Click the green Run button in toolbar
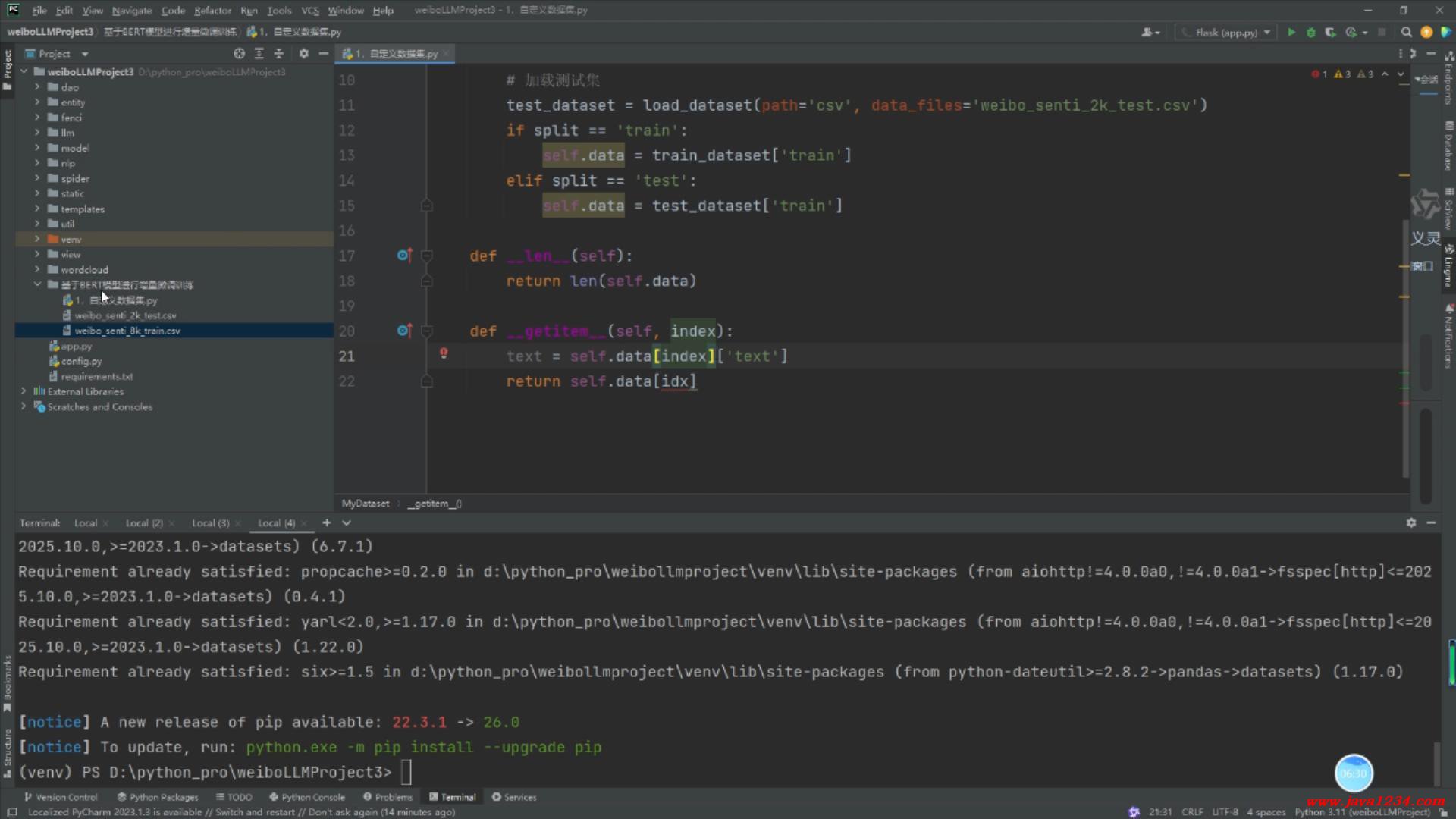1456x819 pixels. pos(1291,33)
